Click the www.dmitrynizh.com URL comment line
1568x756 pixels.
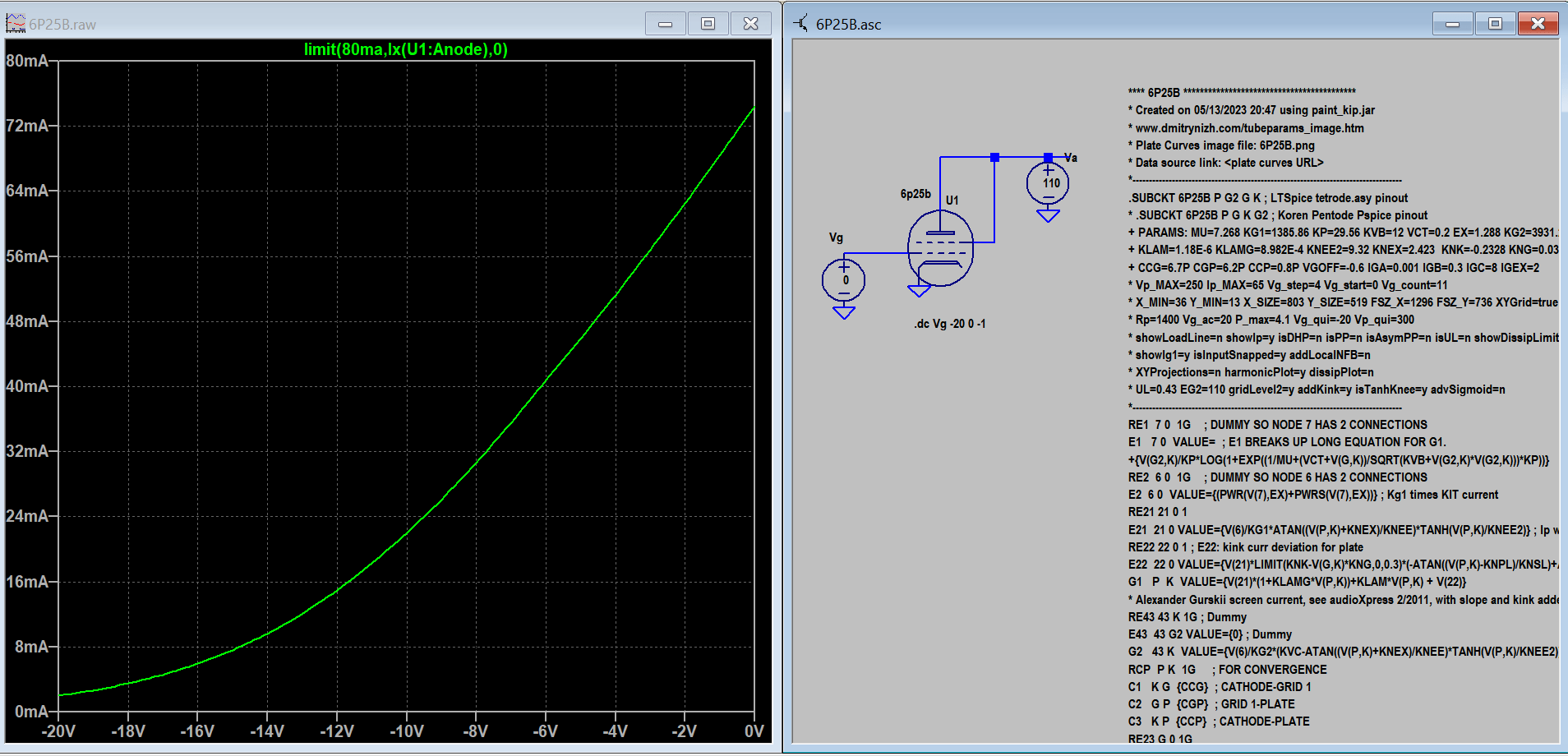point(1246,128)
